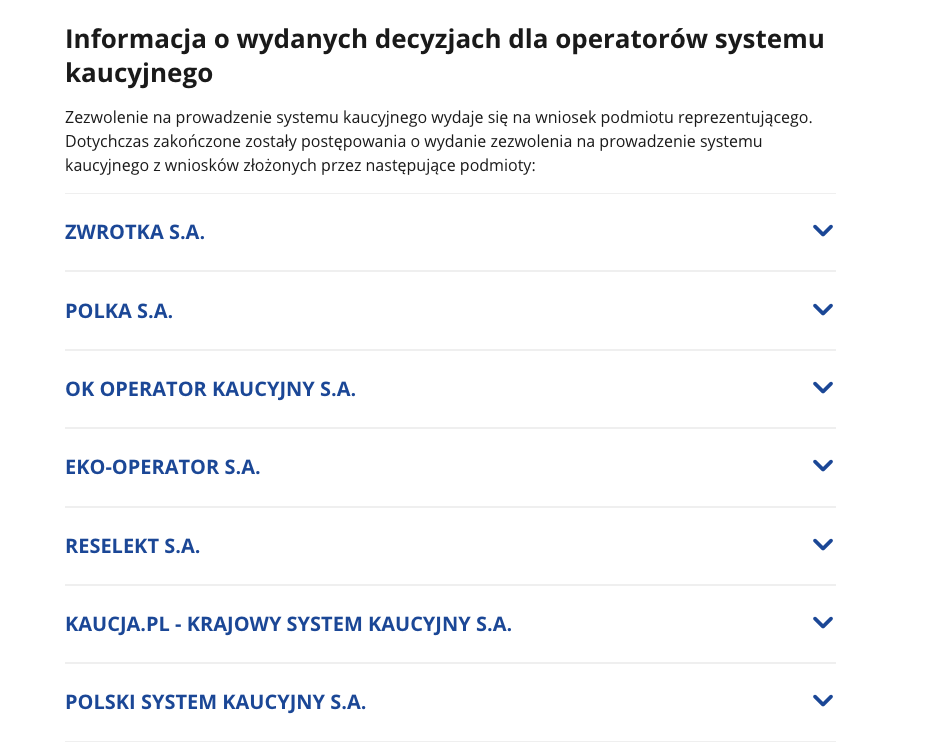
Task: Click the arrow icon on the EKO-OPERATOR S.A. row
Action: click(x=823, y=466)
